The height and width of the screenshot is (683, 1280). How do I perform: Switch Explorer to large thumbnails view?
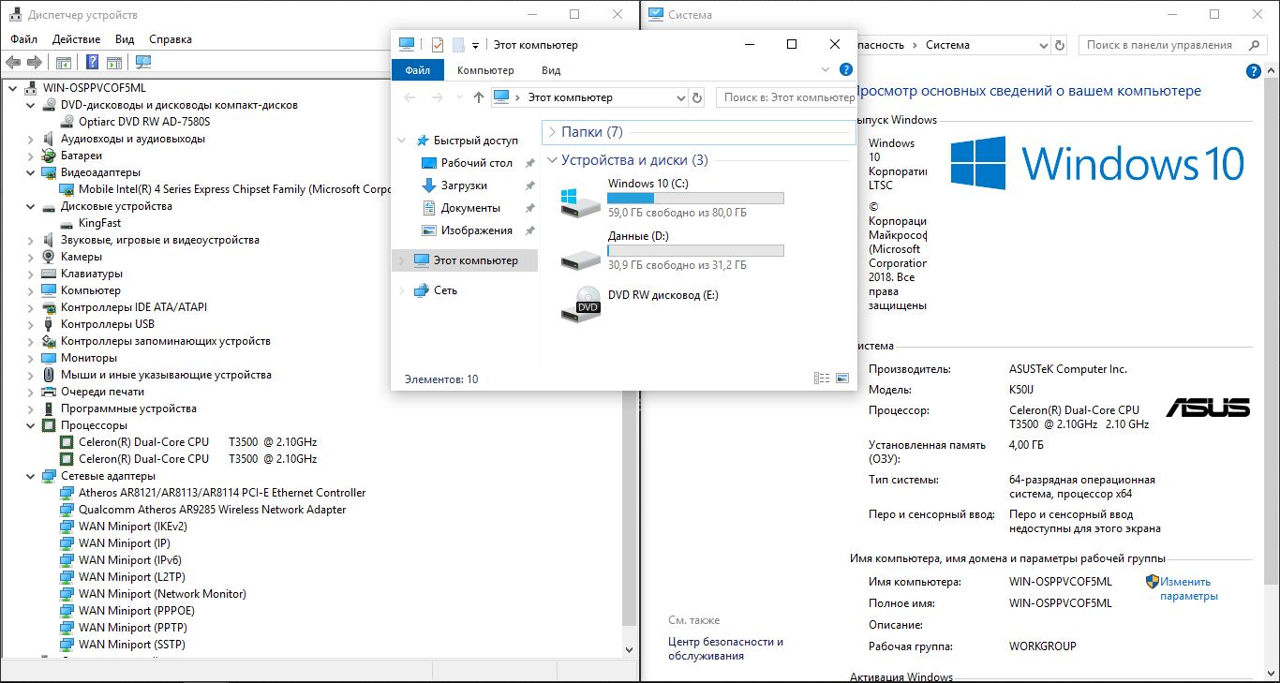pyautogui.click(x=842, y=379)
